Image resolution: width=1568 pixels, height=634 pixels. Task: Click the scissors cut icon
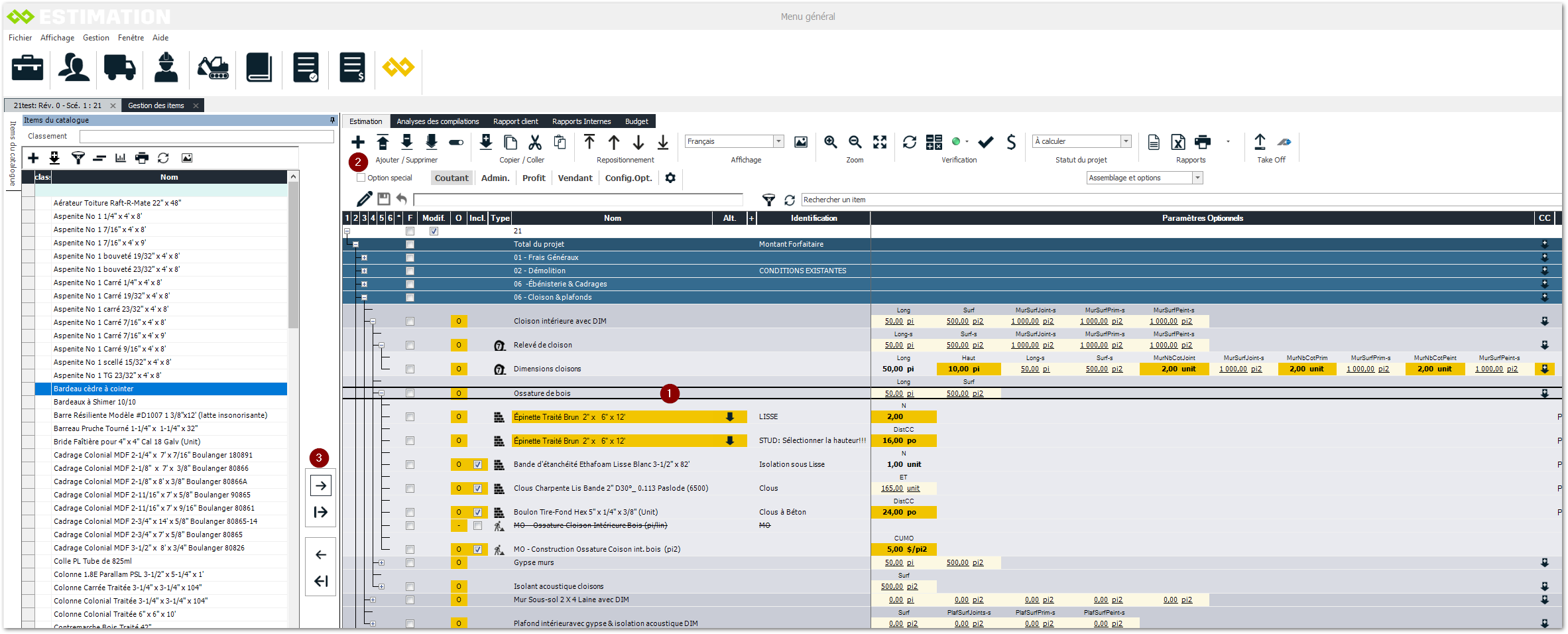pos(535,142)
